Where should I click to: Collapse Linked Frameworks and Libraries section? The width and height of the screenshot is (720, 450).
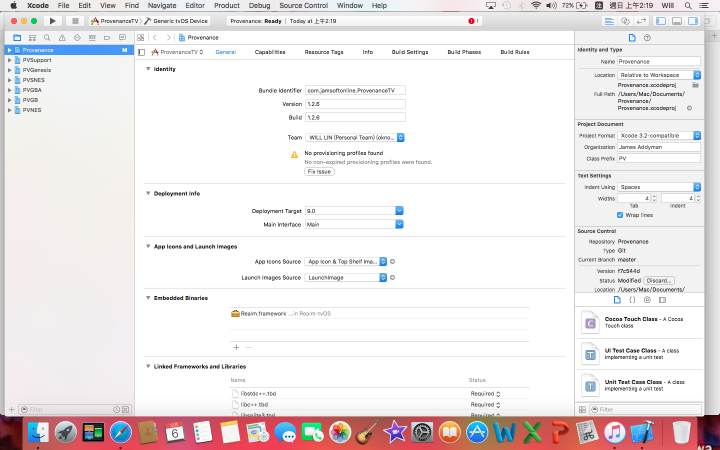point(148,366)
